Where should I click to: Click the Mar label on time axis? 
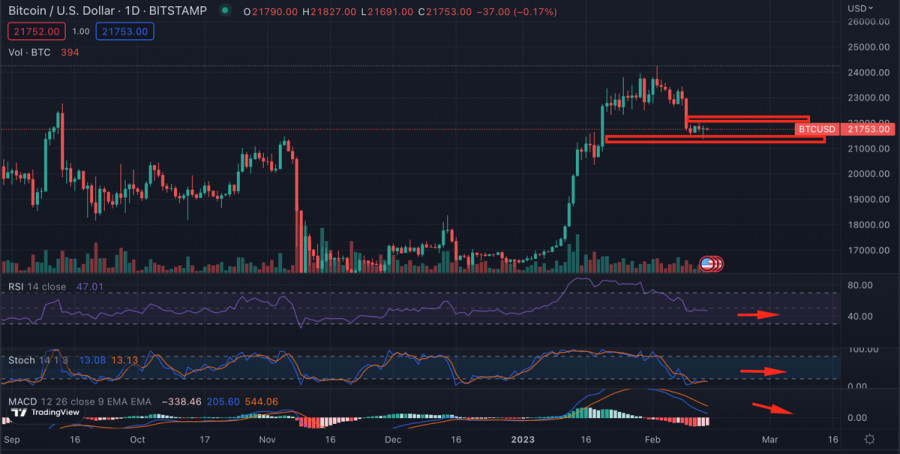pos(769,440)
